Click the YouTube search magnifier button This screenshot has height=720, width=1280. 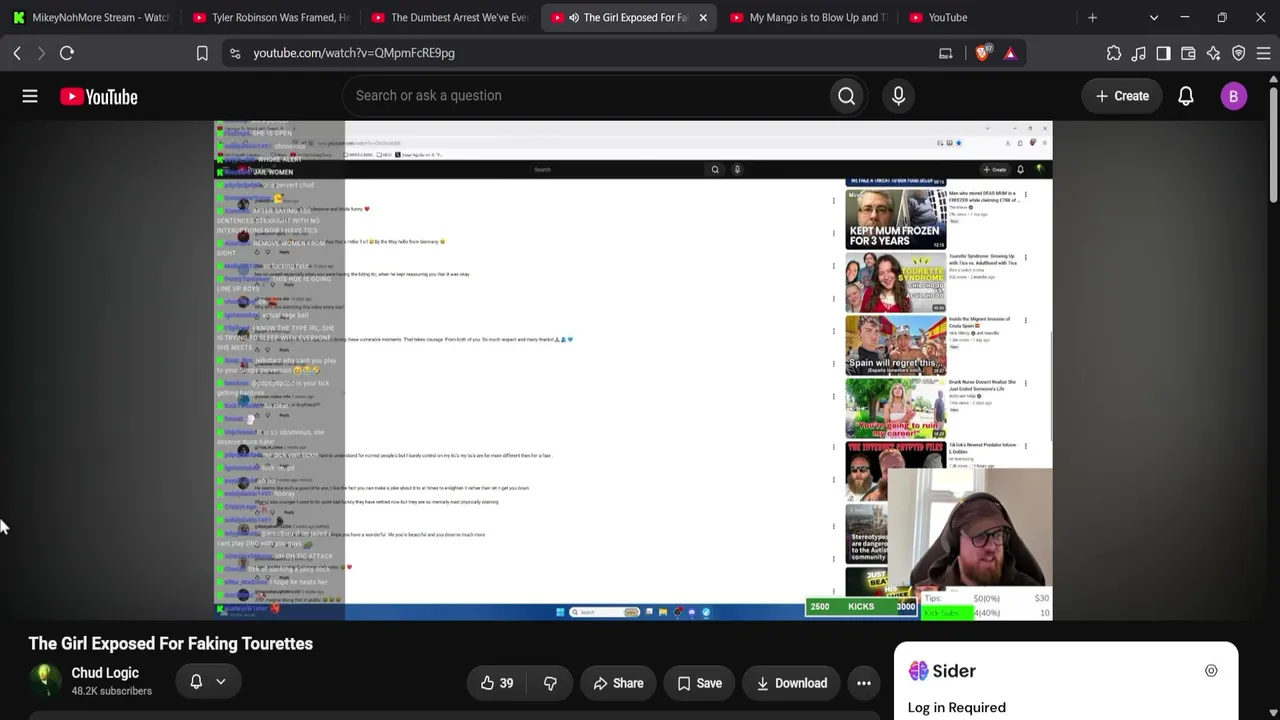click(x=846, y=96)
